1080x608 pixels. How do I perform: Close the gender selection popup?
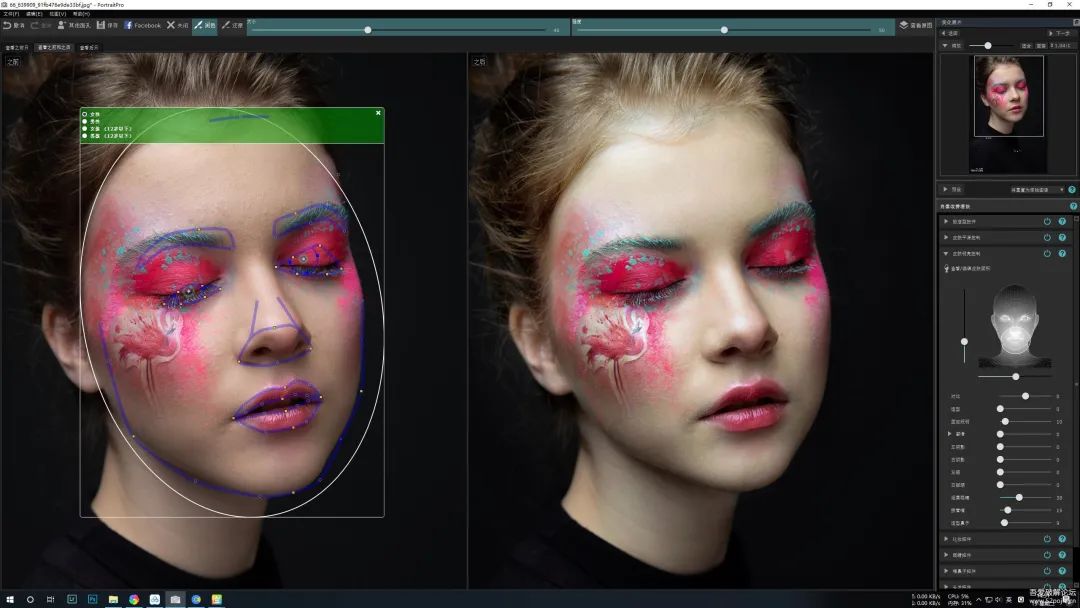pyautogui.click(x=378, y=113)
